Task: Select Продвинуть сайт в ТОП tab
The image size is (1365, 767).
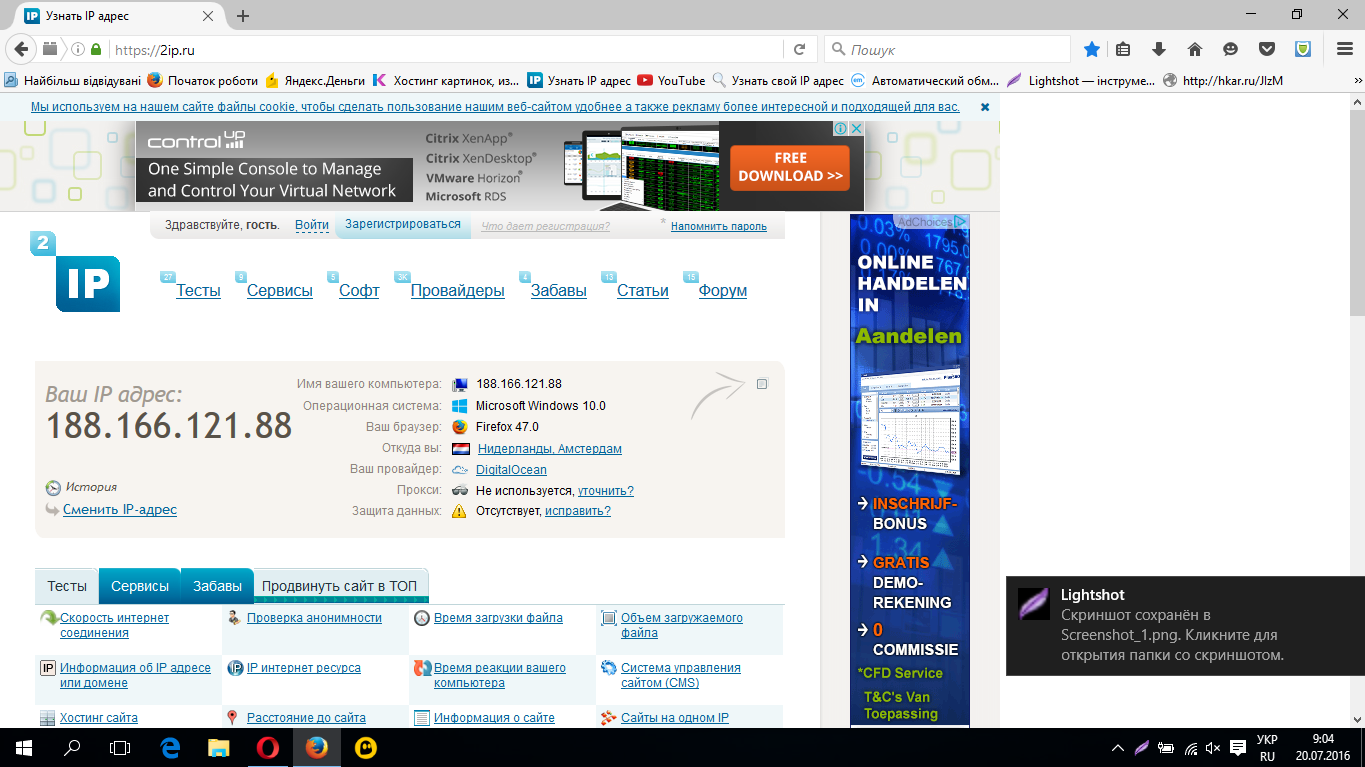Action: point(340,586)
